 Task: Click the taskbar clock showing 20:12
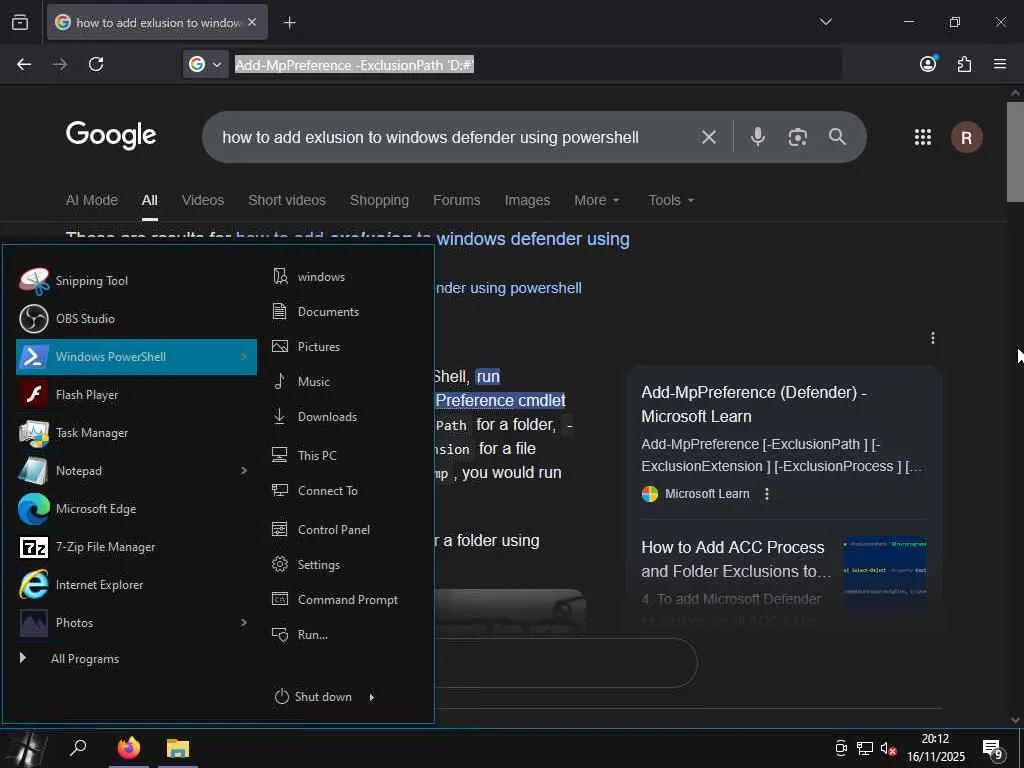[935, 748]
